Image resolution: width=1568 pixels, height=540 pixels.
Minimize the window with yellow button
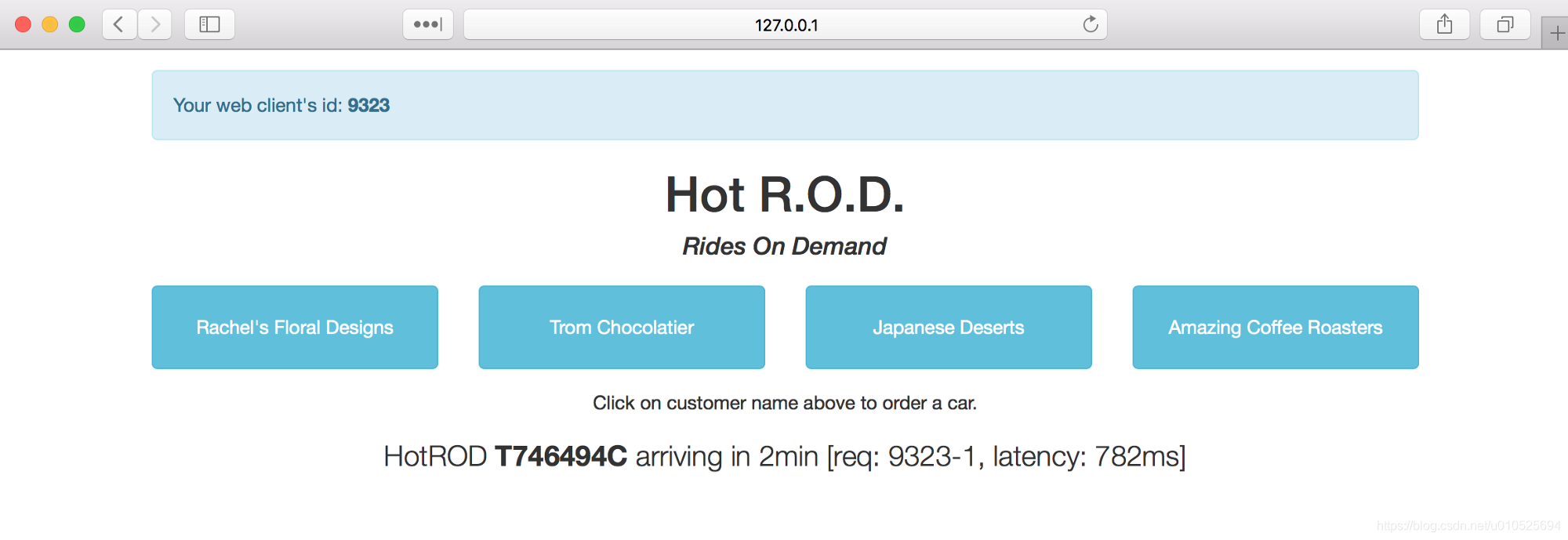pyautogui.click(x=50, y=24)
